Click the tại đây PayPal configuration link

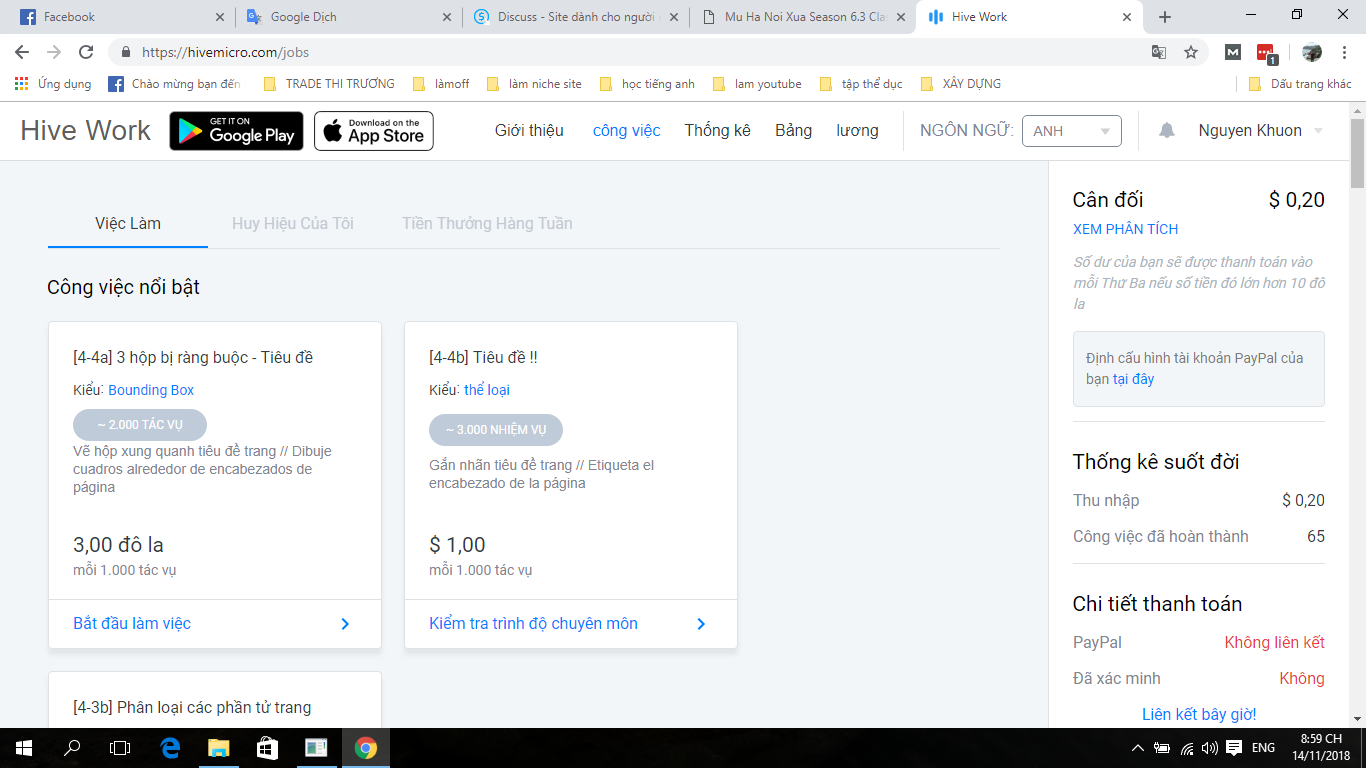pyautogui.click(x=1133, y=379)
